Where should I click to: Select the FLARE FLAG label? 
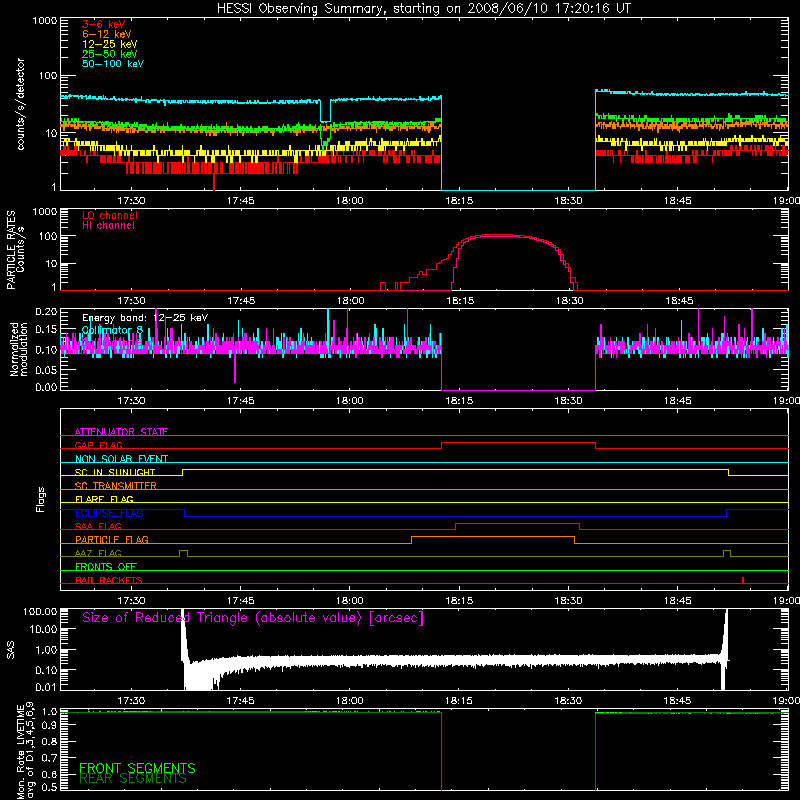tap(104, 499)
